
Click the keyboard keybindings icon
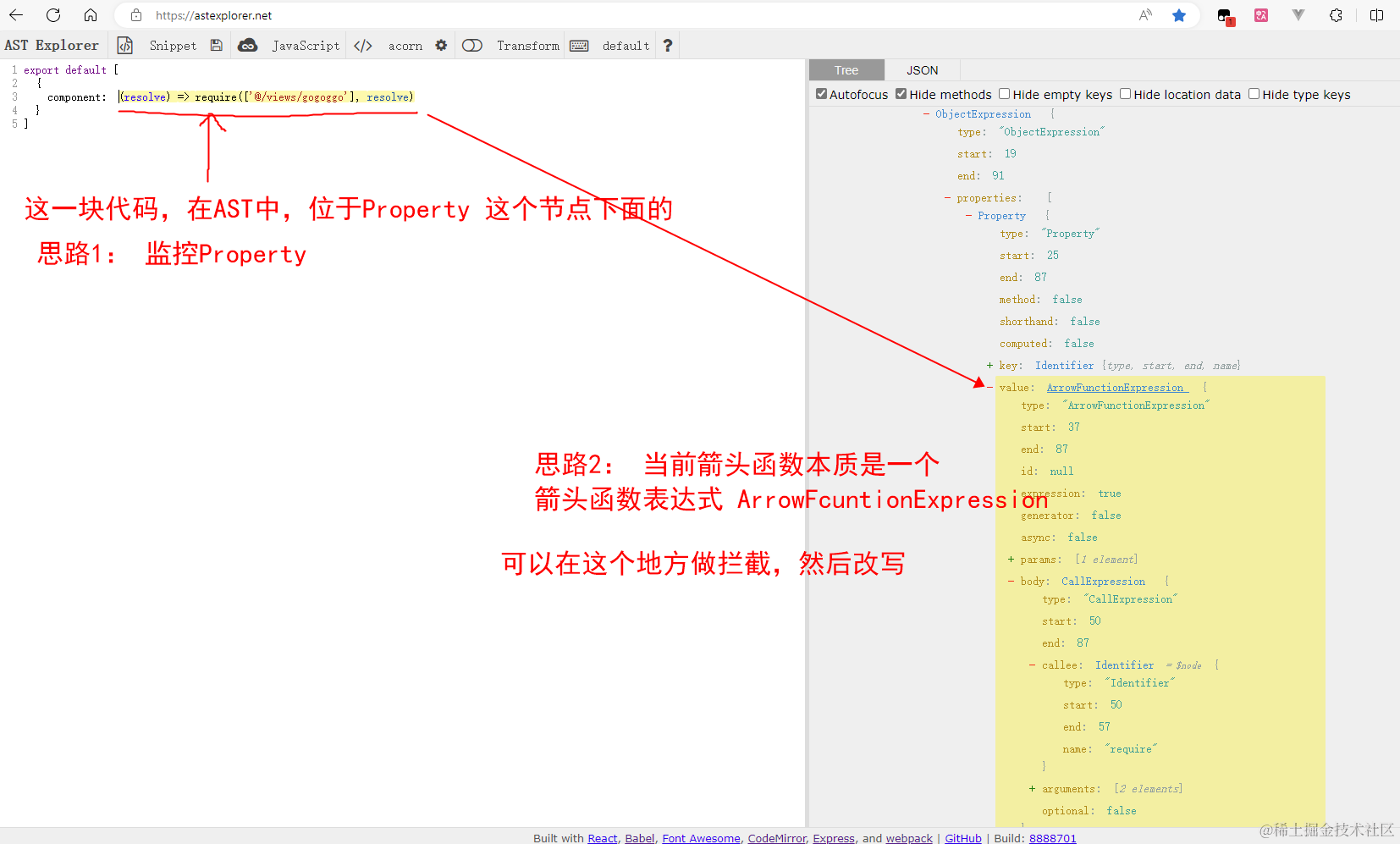tap(579, 45)
